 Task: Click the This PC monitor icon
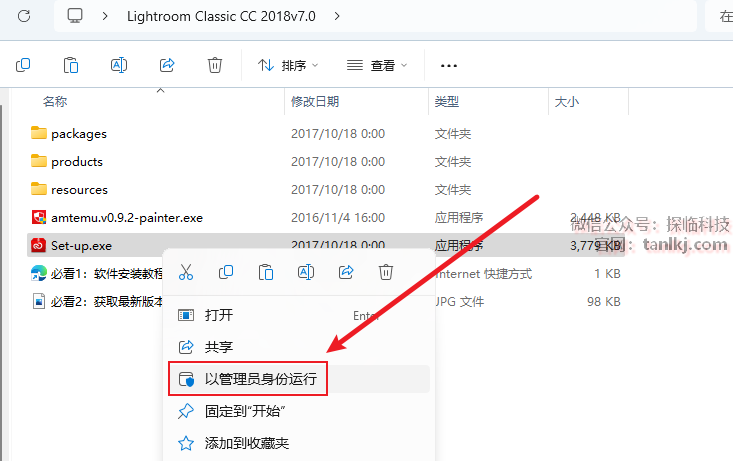click(75, 16)
